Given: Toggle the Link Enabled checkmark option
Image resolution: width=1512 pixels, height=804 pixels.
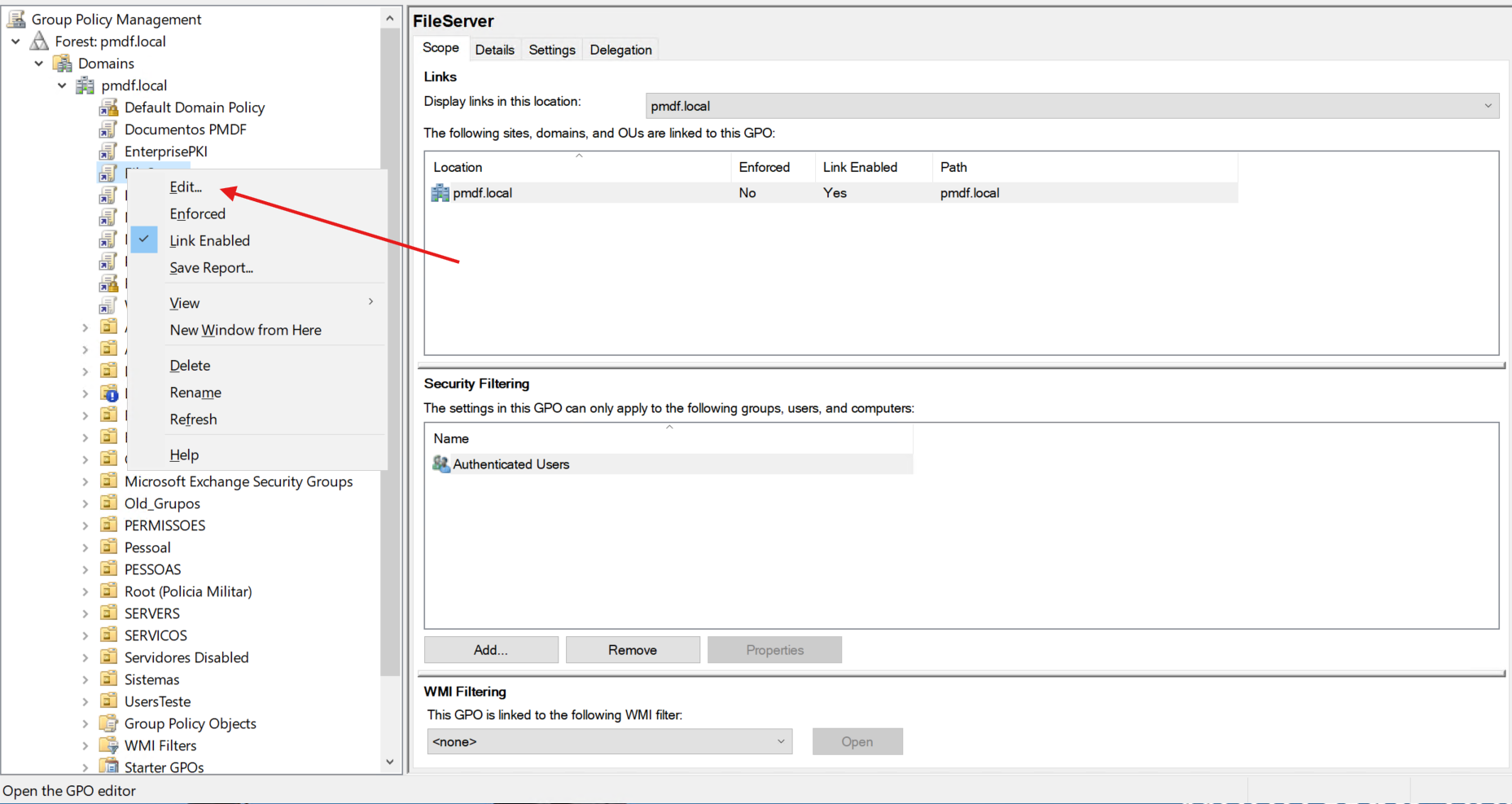Looking at the screenshot, I should pyautogui.click(x=209, y=241).
